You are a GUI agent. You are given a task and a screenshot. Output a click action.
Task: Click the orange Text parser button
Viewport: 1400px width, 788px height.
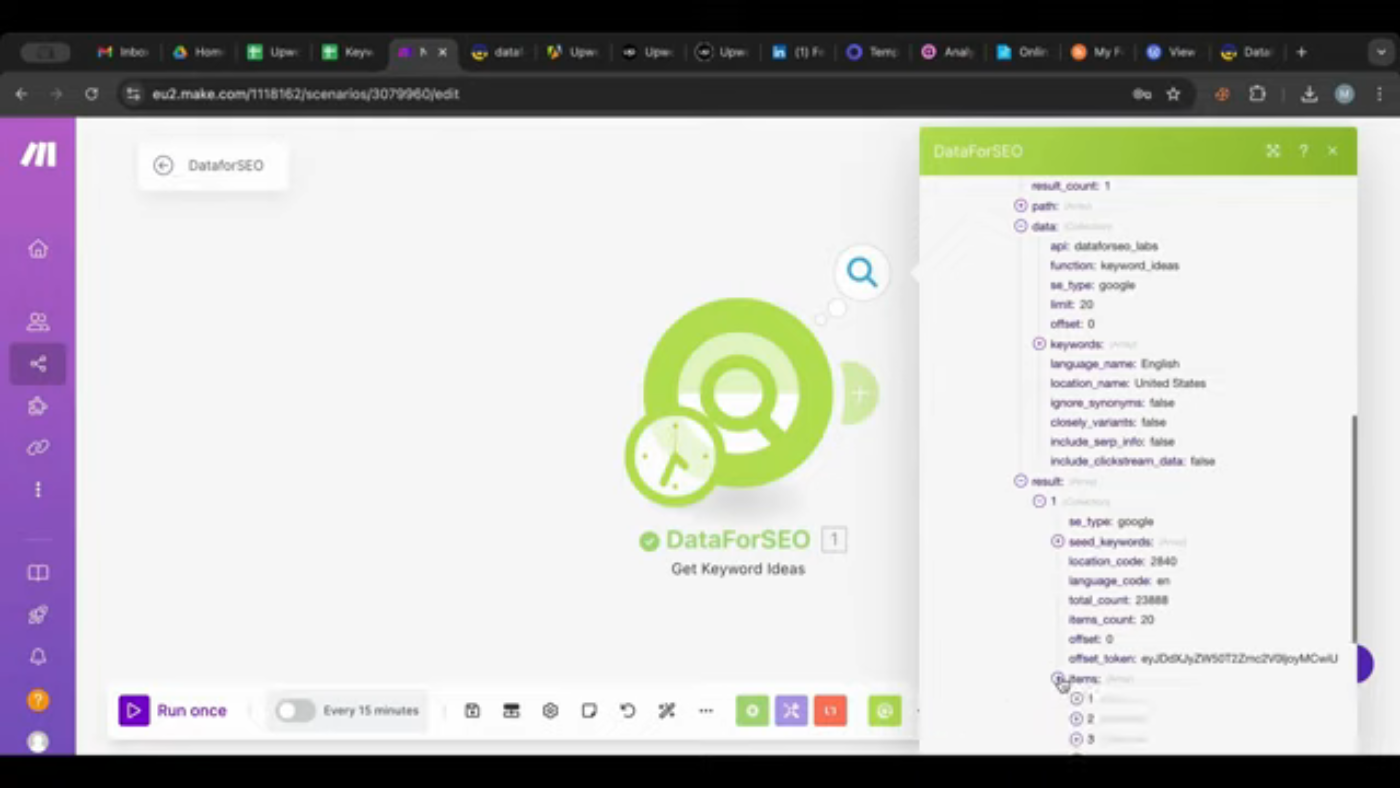[830, 710]
